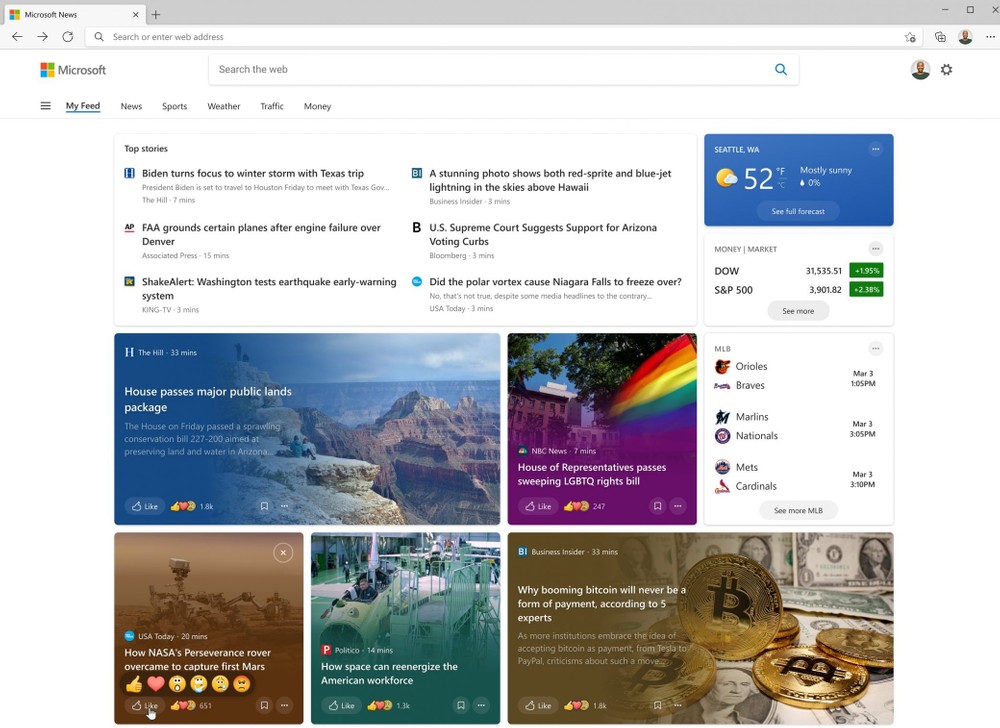Bookmark the public lands package story
The height and width of the screenshot is (728, 1000).
coord(264,506)
